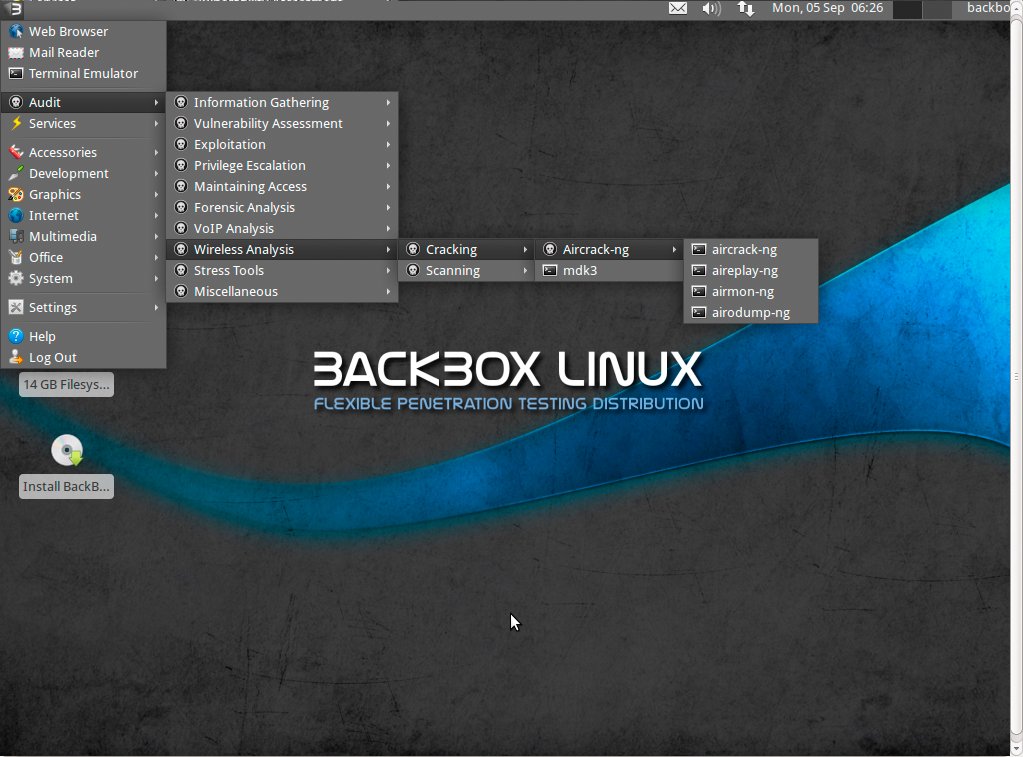Launch Web Browser from the menu
The image size is (1023, 757).
click(84, 31)
